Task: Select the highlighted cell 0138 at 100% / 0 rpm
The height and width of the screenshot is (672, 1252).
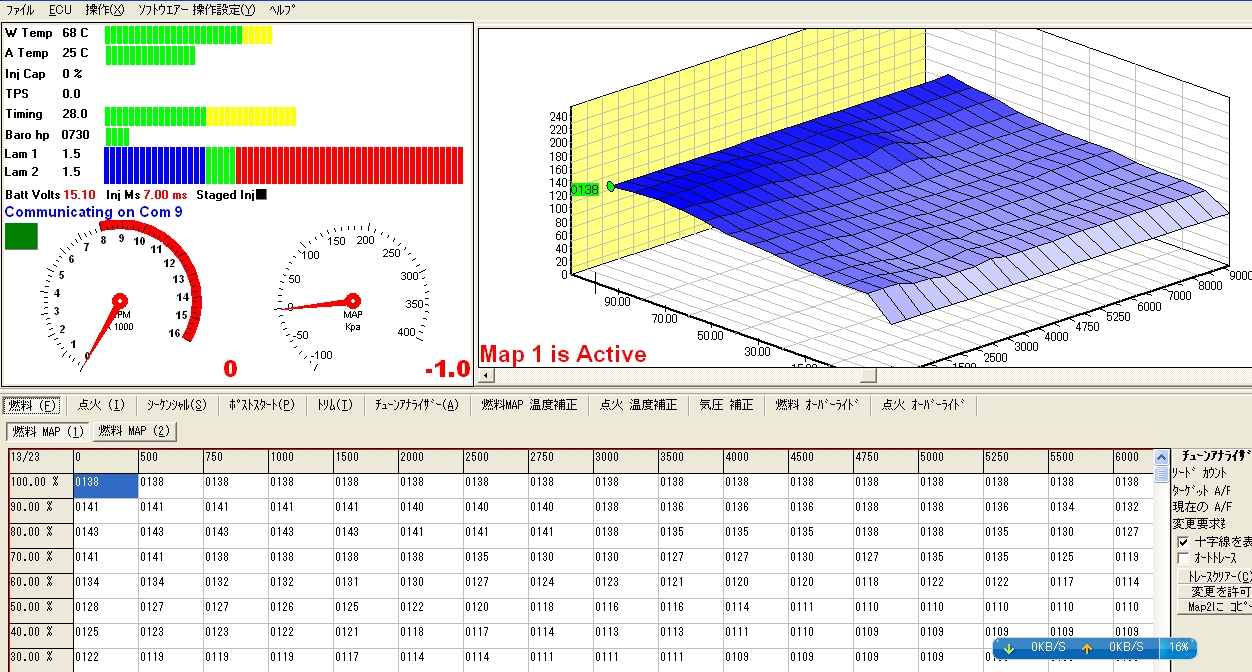Action: pyautogui.click(x=105, y=486)
